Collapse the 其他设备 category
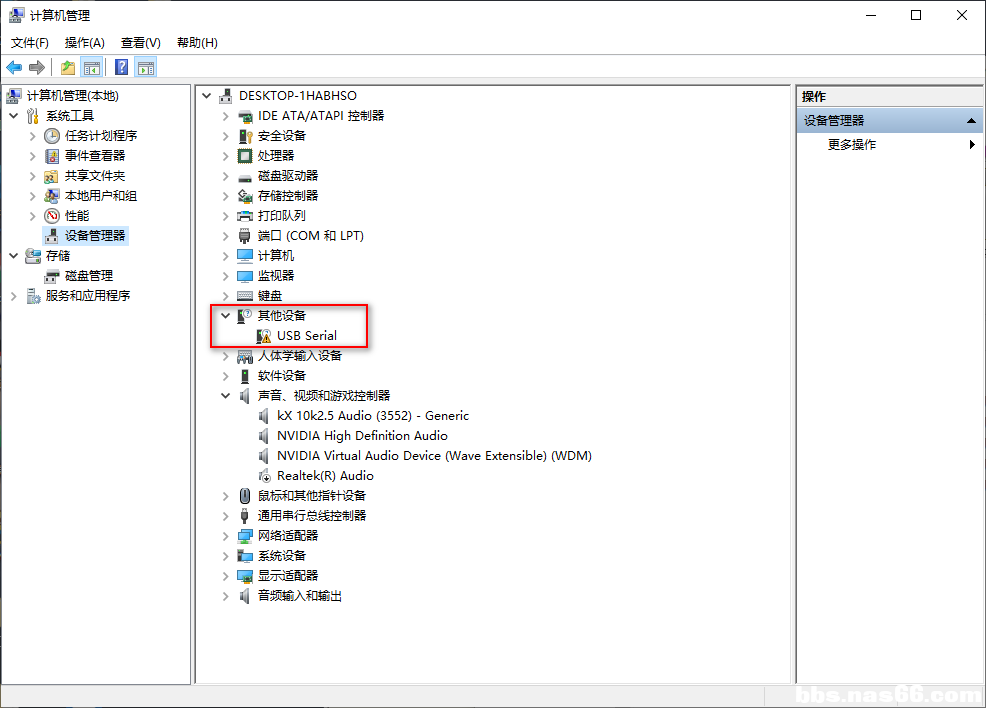 pyautogui.click(x=226, y=316)
